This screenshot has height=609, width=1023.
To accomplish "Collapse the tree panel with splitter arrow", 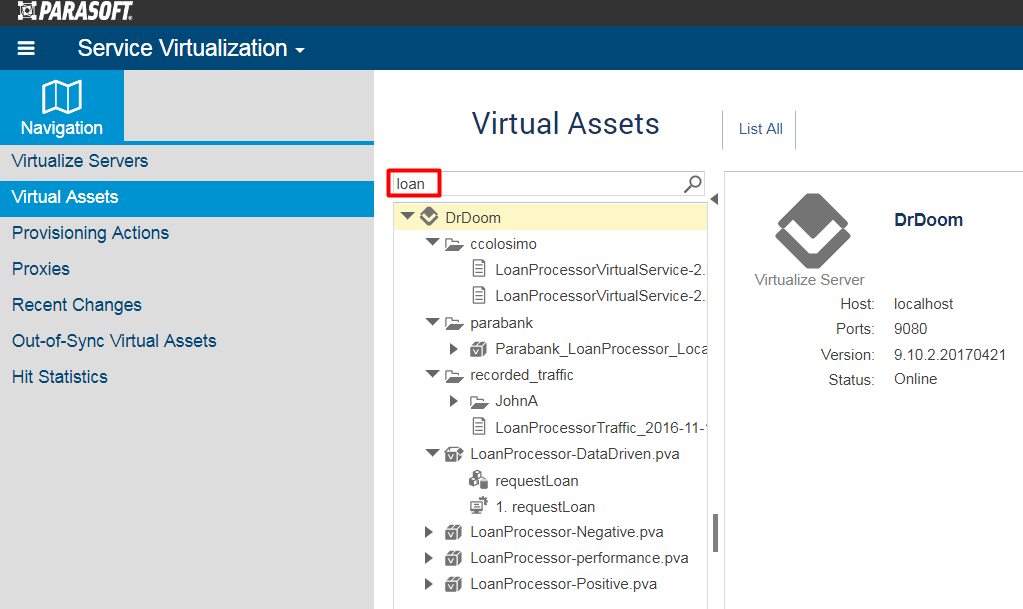I will 714,199.
